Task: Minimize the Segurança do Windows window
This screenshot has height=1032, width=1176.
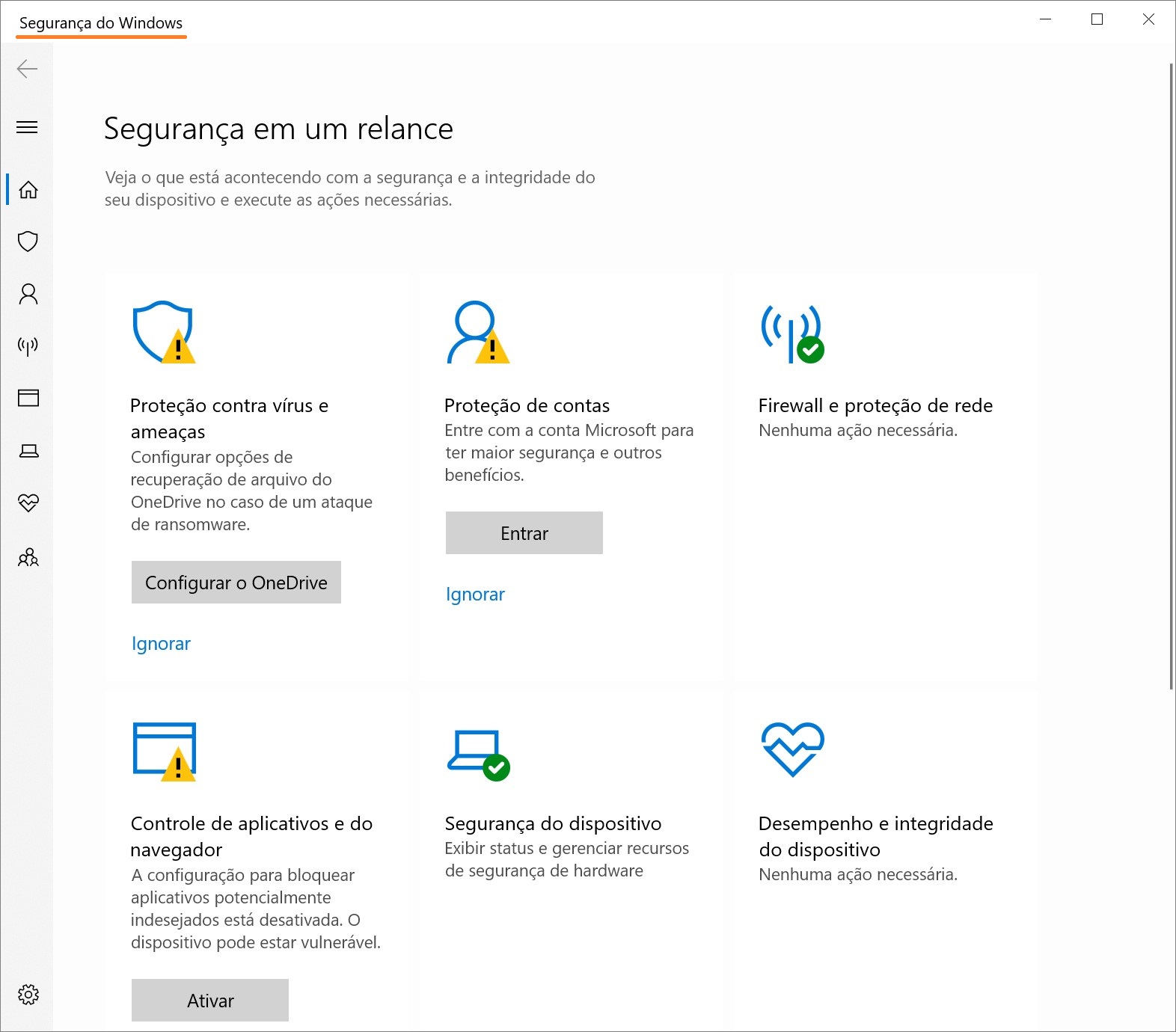Action: coord(1046,19)
